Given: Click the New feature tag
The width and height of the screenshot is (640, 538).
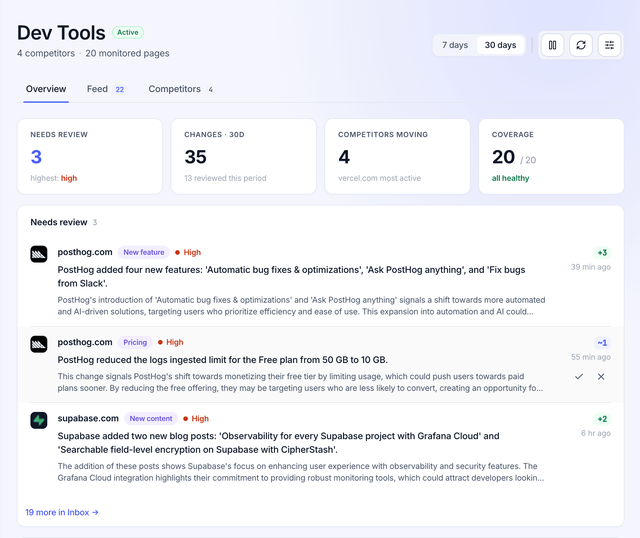Looking at the screenshot, I should tap(144, 252).
